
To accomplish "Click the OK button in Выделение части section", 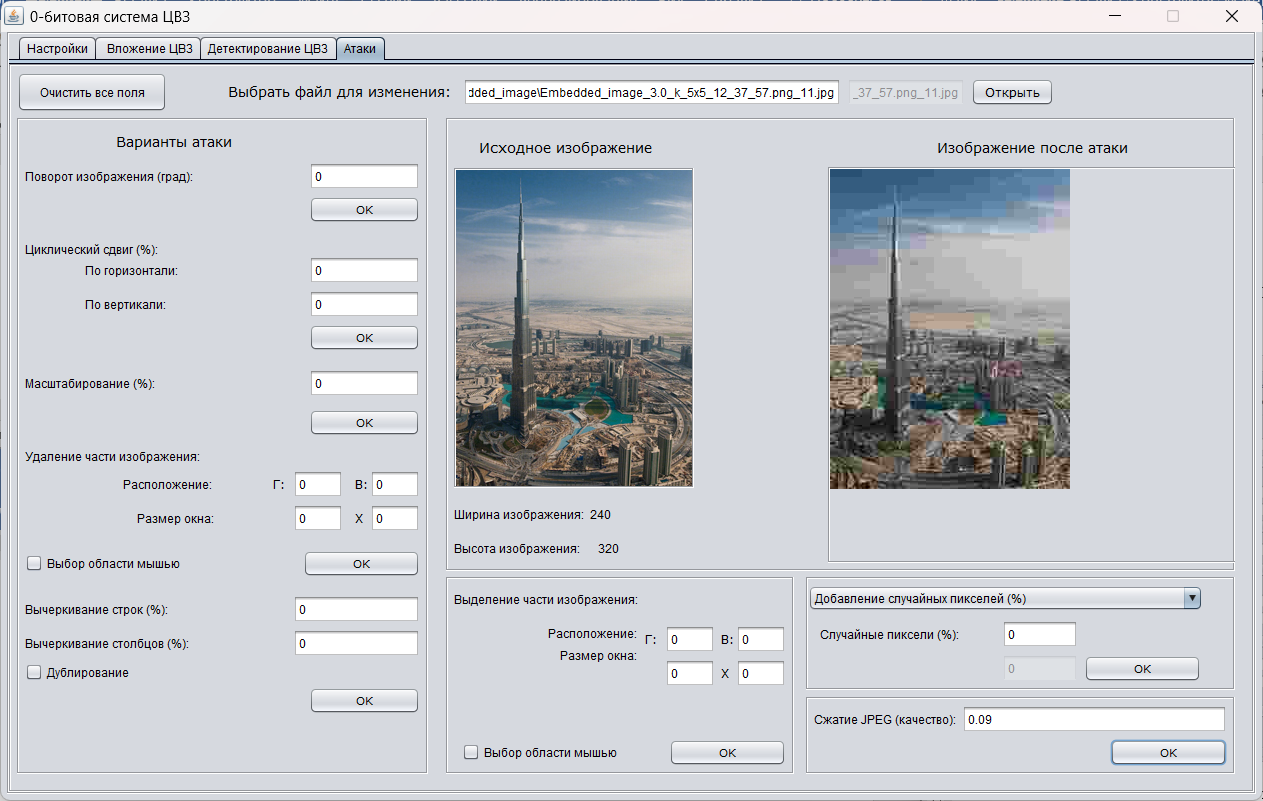I will (727, 753).
